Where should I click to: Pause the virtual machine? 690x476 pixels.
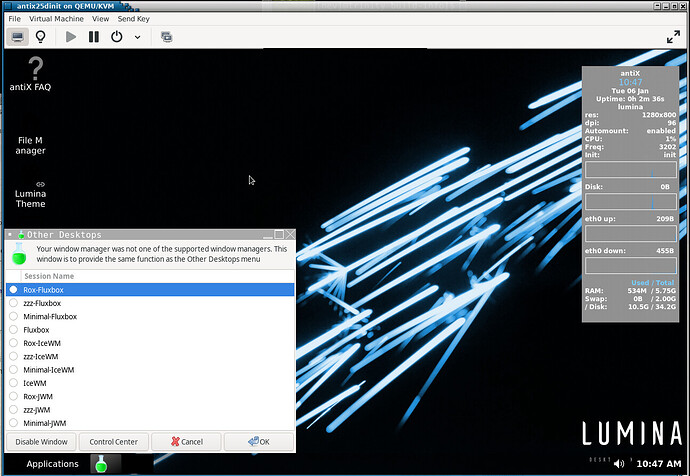[x=93, y=36]
